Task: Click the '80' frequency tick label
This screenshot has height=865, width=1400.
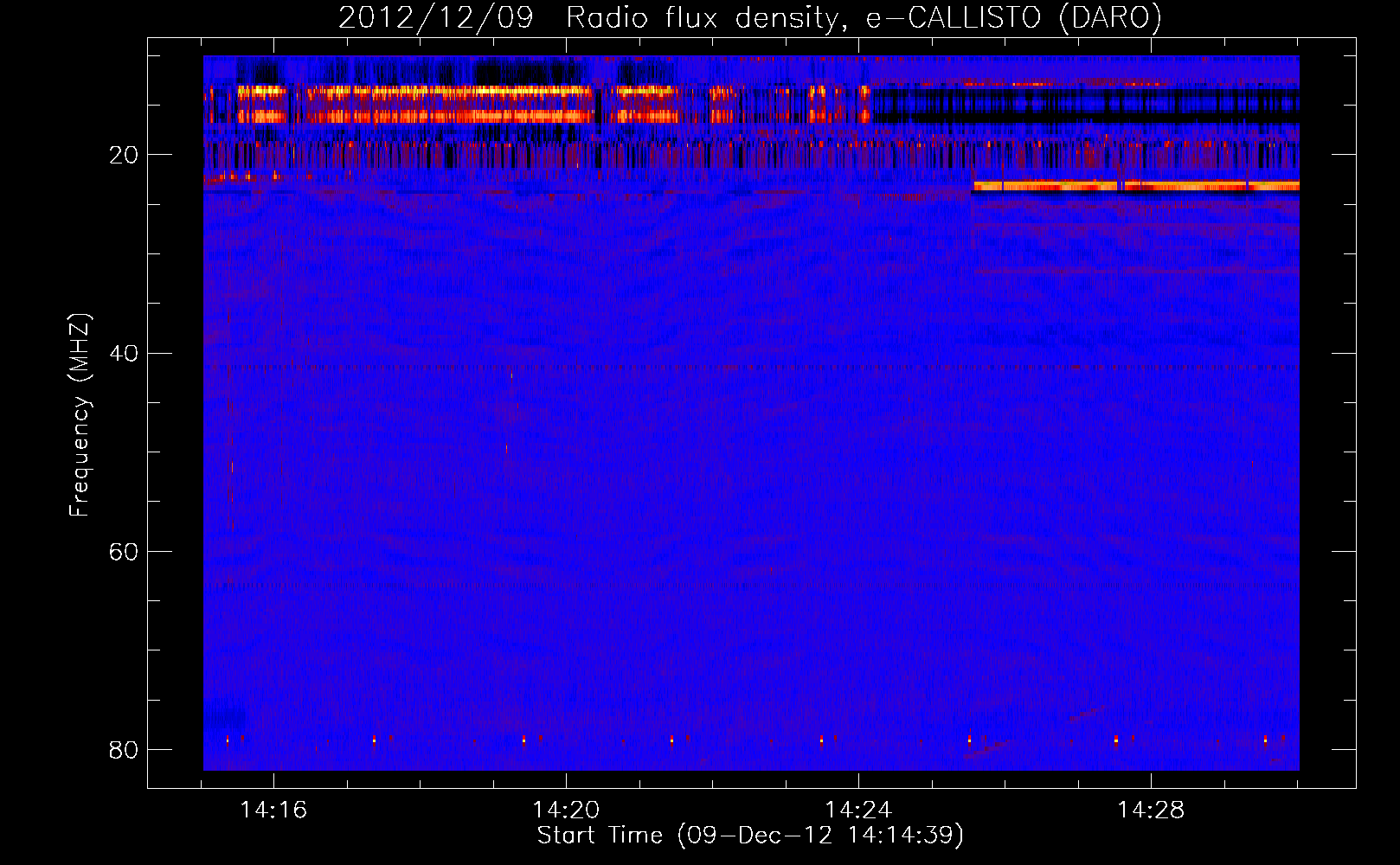Action: point(124,749)
